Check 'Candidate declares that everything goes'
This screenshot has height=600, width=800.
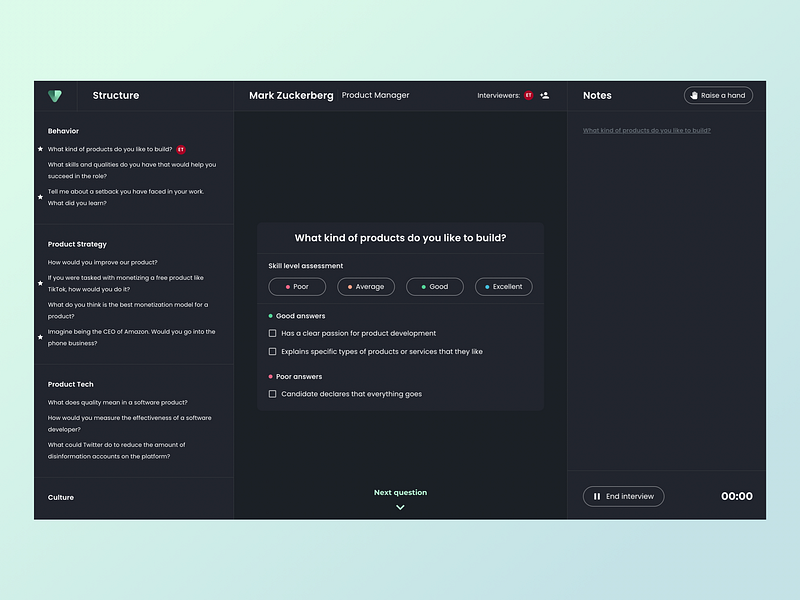tap(272, 394)
